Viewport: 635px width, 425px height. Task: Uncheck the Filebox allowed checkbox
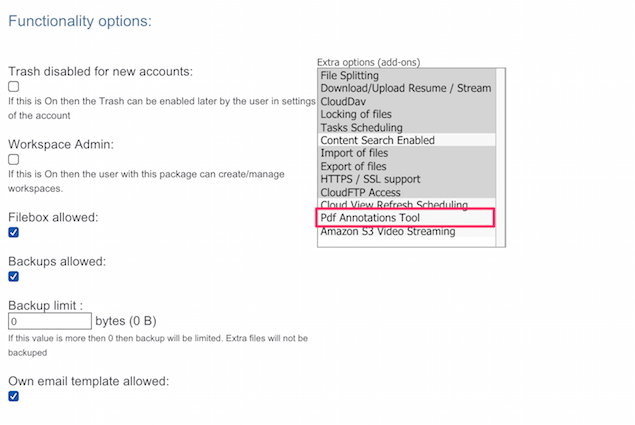coord(14,233)
